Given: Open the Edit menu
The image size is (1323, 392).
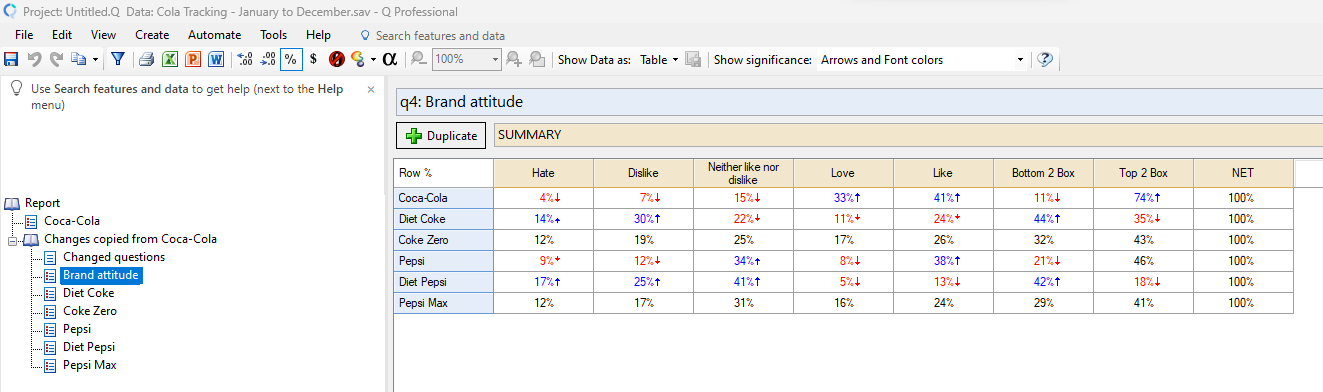Looking at the screenshot, I should tap(62, 35).
